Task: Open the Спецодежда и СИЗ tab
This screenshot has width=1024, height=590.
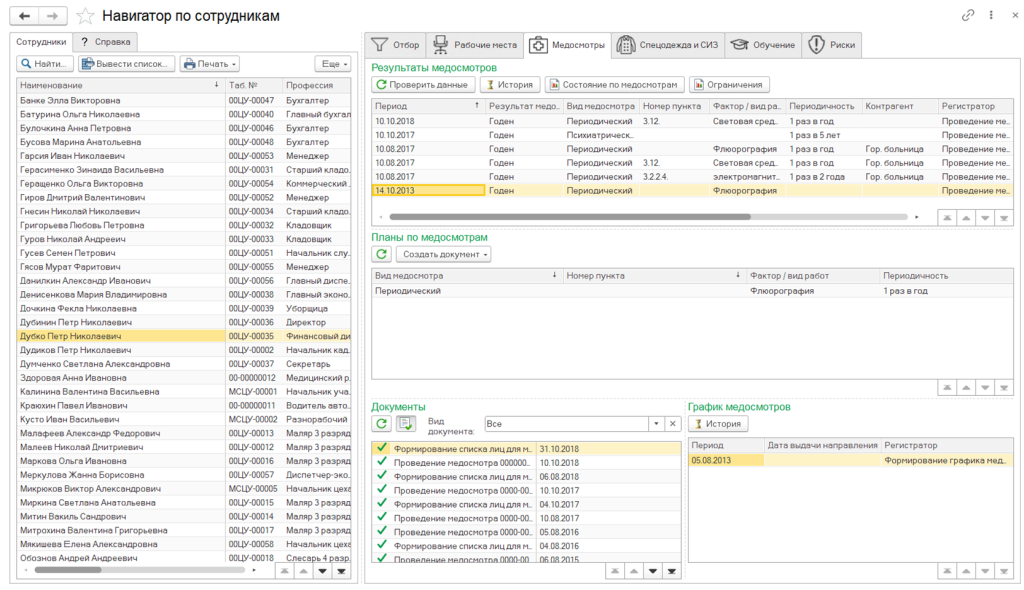Action: 667,45
